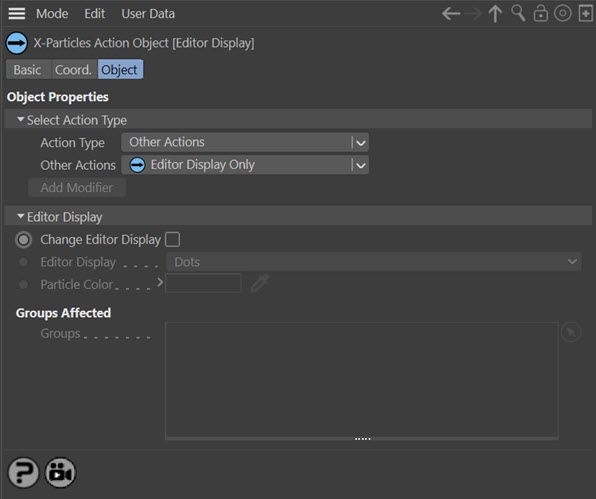Click the Groups object picker icon
596x499 pixels.
pyautogui.click(x=571, y=333)
